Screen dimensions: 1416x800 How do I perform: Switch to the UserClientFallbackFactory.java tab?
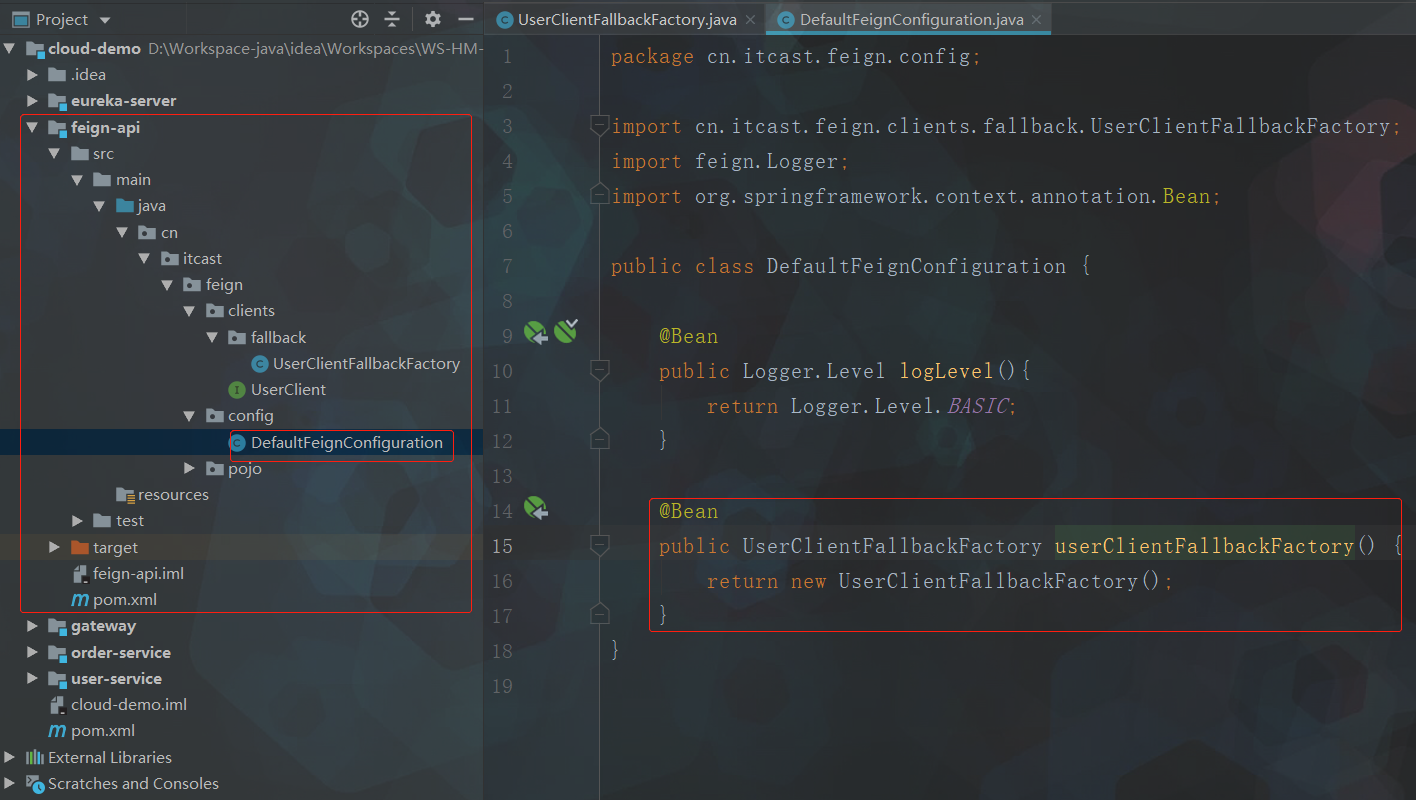626,19
